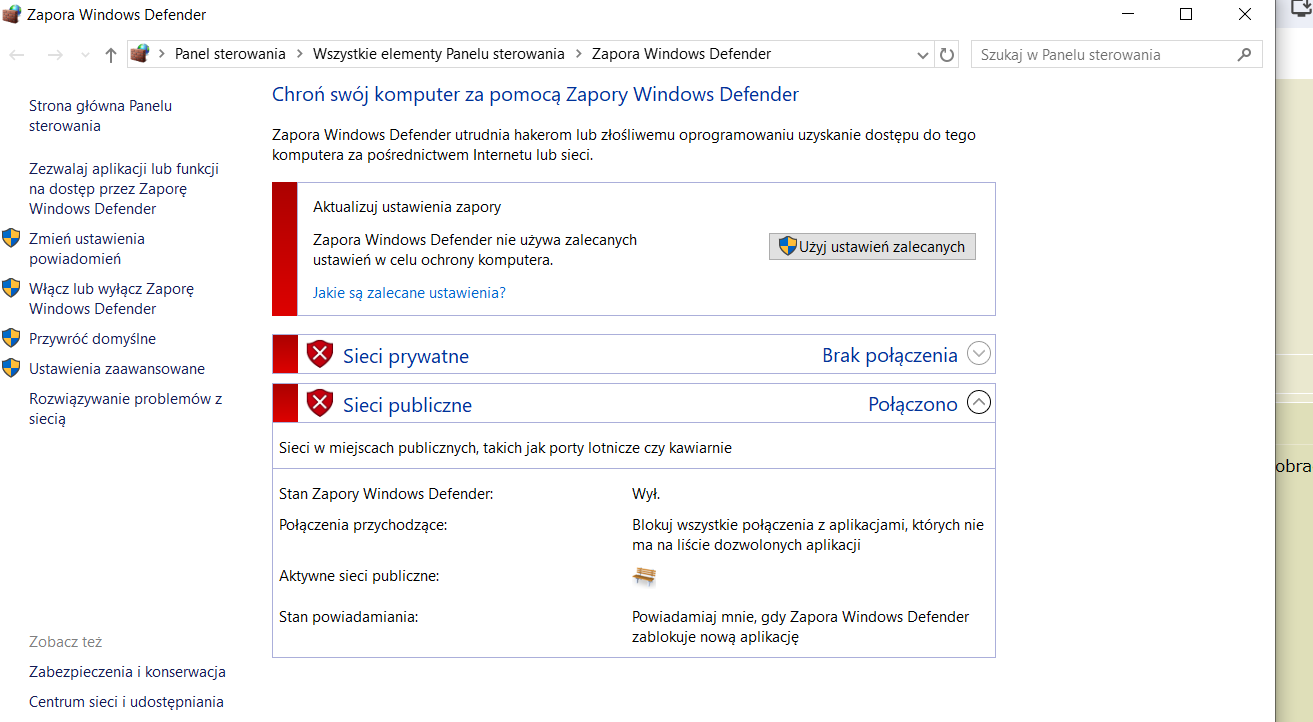Click the firewall icon in the title bar
Screen dimensions: 1313x722
point(12,15)
